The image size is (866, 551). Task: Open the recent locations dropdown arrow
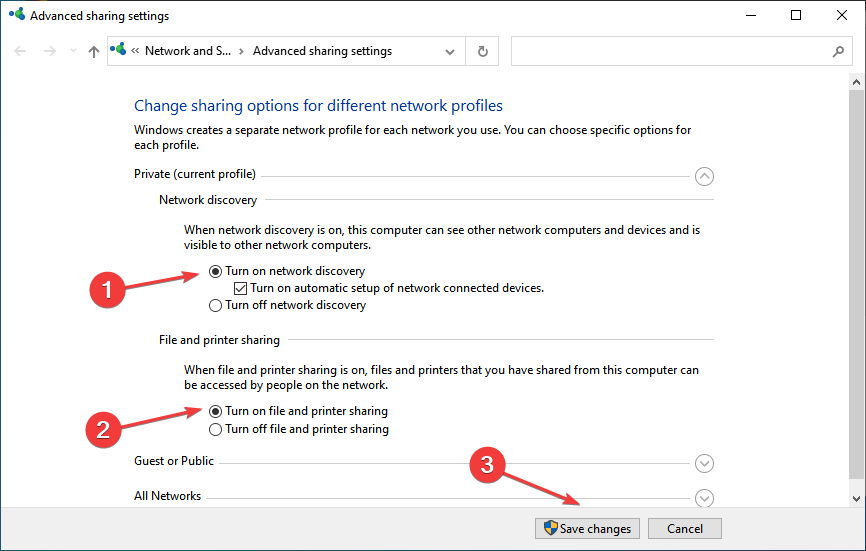(71, 52)
